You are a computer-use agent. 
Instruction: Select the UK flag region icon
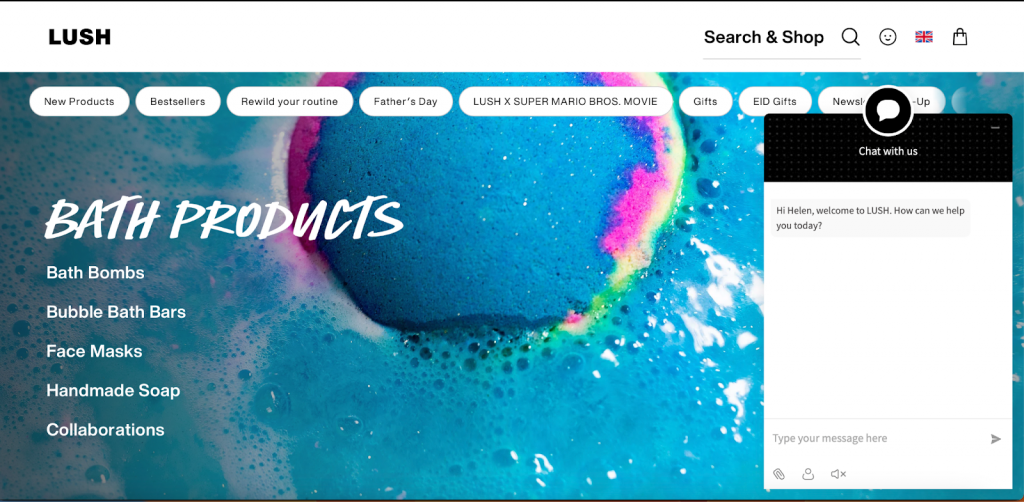[x=923, y=37]
